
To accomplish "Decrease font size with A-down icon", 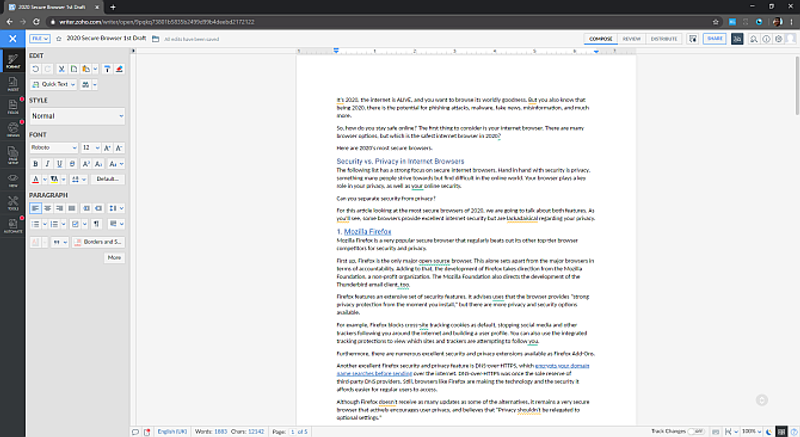I will tap(119, 148).
